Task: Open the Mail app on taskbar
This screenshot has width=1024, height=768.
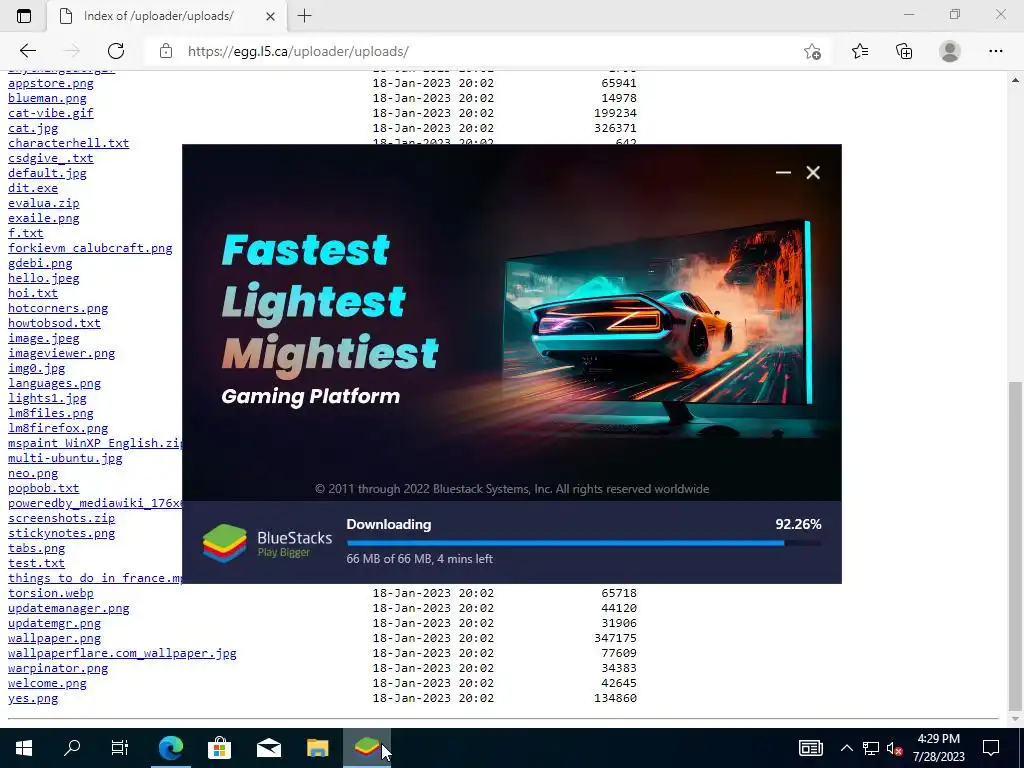Action: [268, 748]
